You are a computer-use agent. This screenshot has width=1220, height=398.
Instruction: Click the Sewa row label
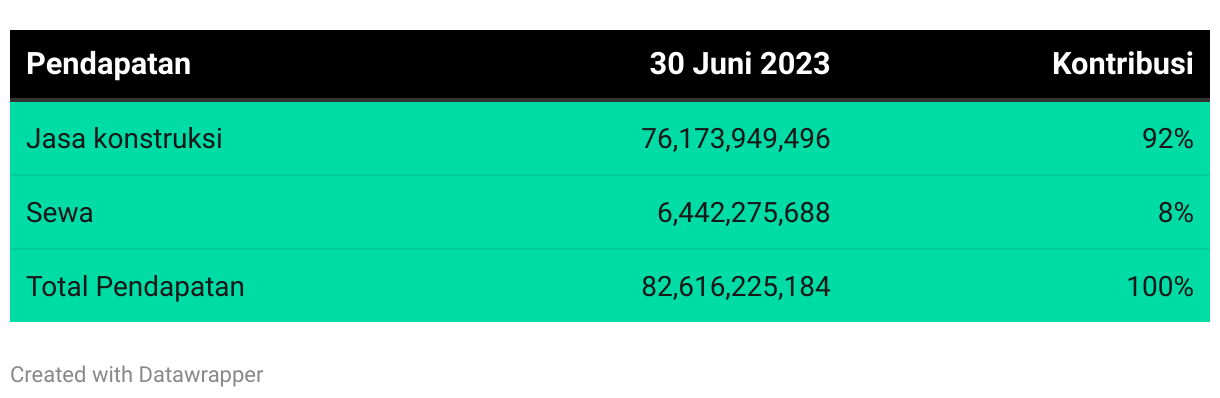click(x=60, y=213)
